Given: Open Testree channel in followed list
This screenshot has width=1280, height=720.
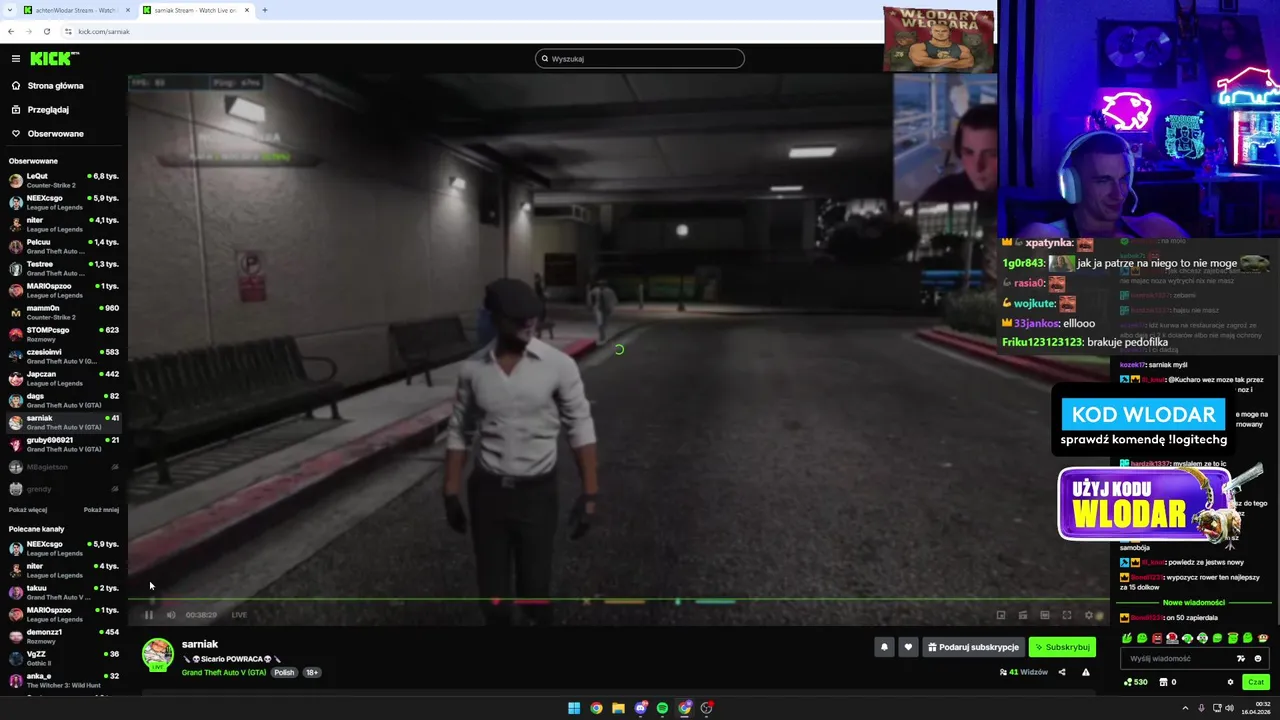Looking at the screenshot, I should click(x=64, y=268).
